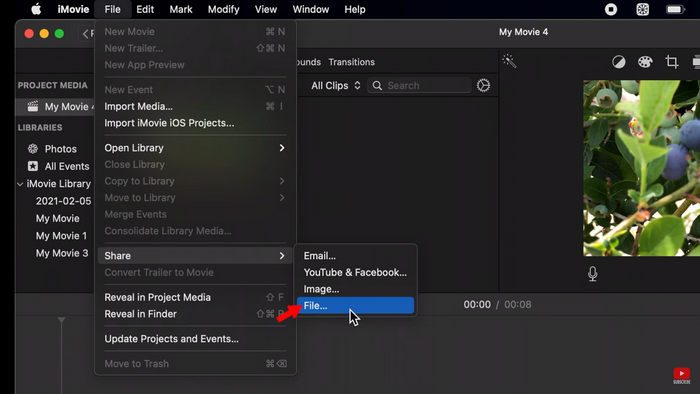Screen dimensions: 700x394
Task: Click the timeline playhead marker
Action: [62, 320]
